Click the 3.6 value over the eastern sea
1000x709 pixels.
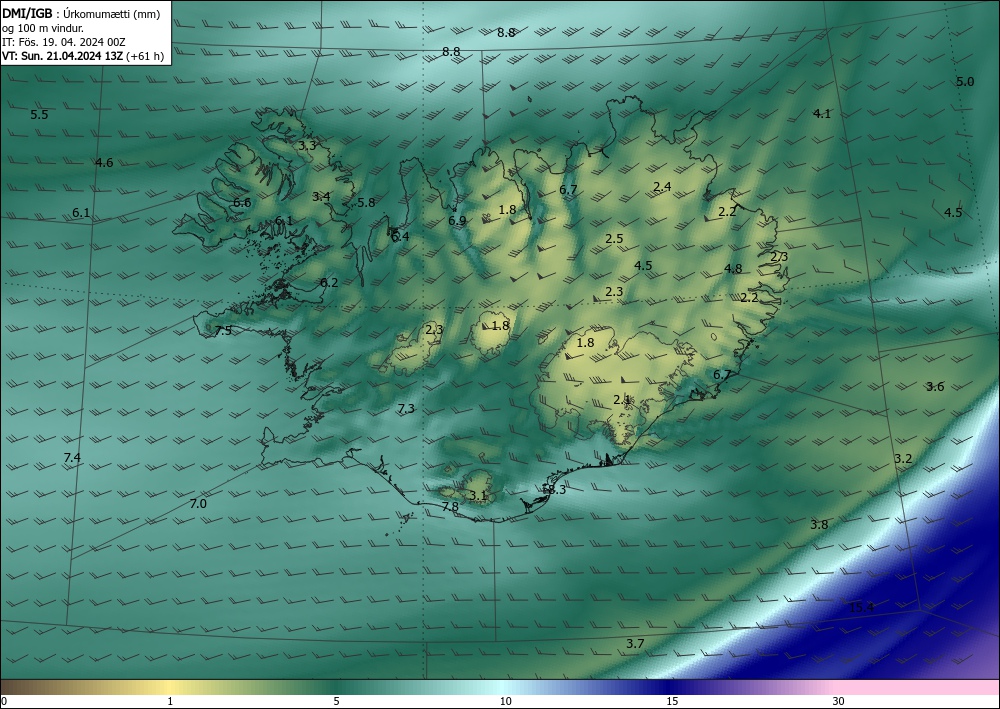click(935, 386)
